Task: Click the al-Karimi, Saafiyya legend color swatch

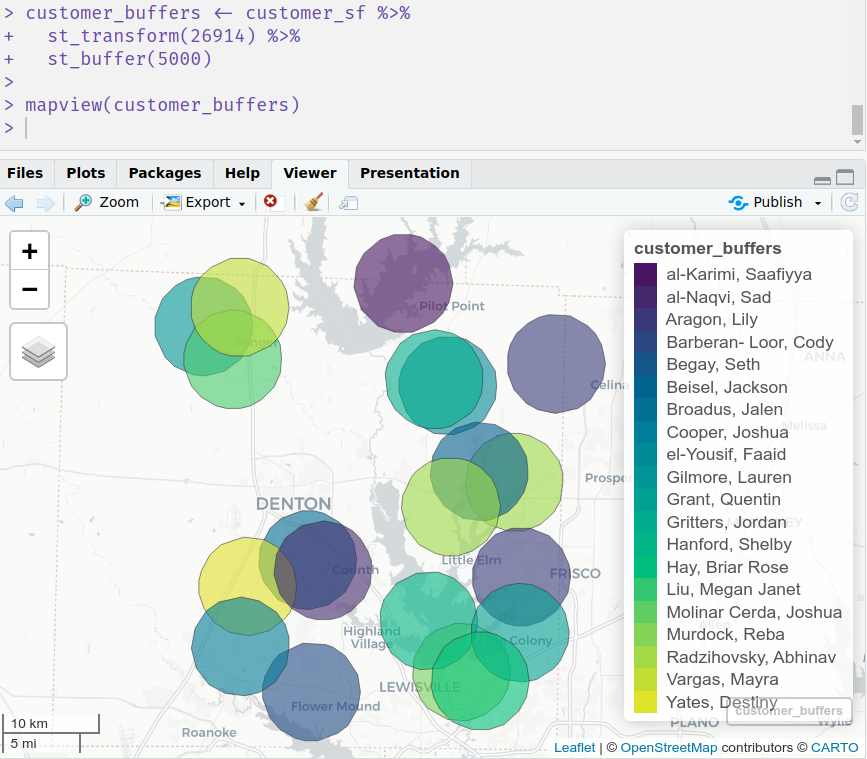Action: pyautogui.click(x=645, y=274)
